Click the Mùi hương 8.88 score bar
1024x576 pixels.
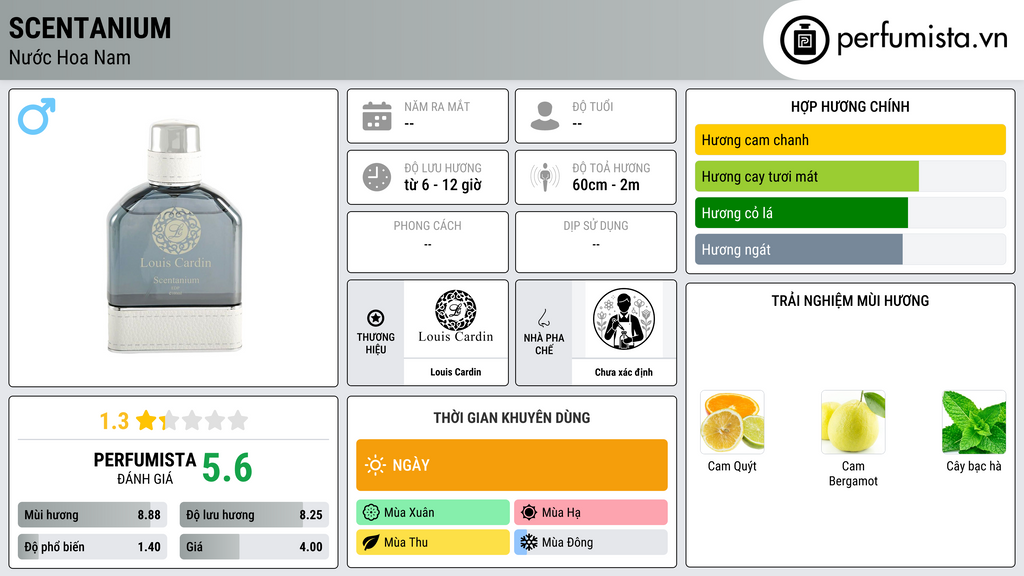[92, 515]
